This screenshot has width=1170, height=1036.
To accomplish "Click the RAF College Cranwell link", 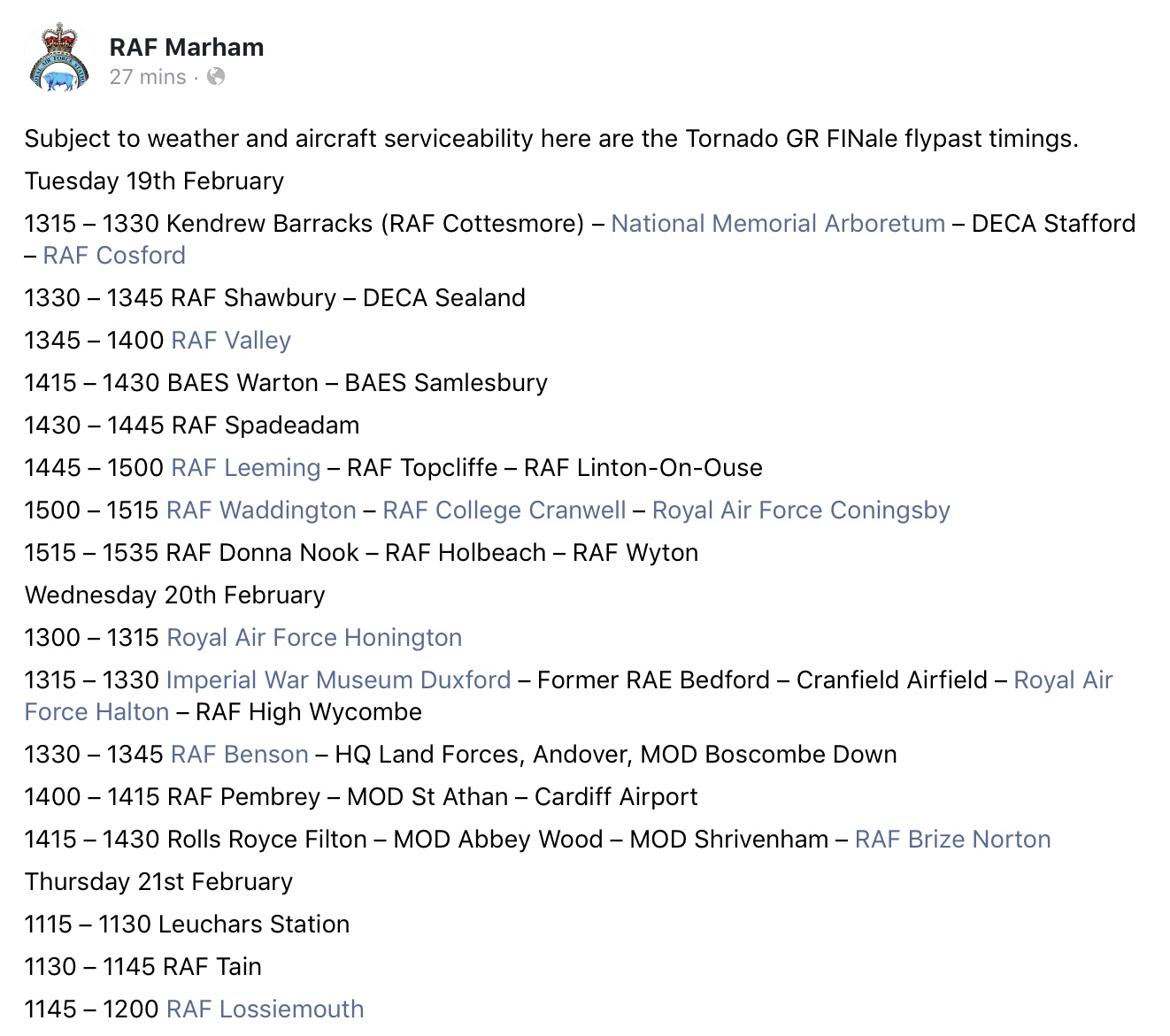I will coord(504,510).
